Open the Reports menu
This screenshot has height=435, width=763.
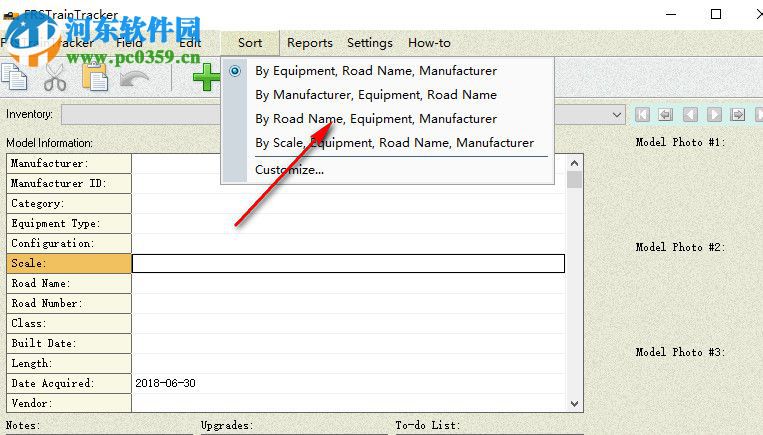pos(309,43)
